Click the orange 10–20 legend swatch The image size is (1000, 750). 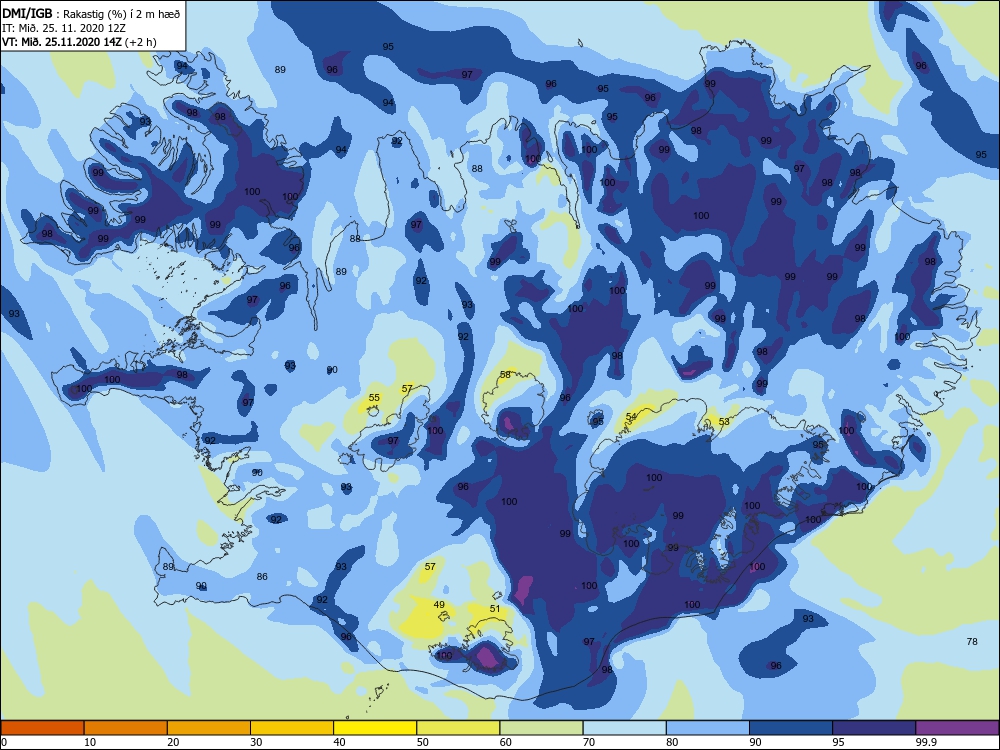pos(126,728)
